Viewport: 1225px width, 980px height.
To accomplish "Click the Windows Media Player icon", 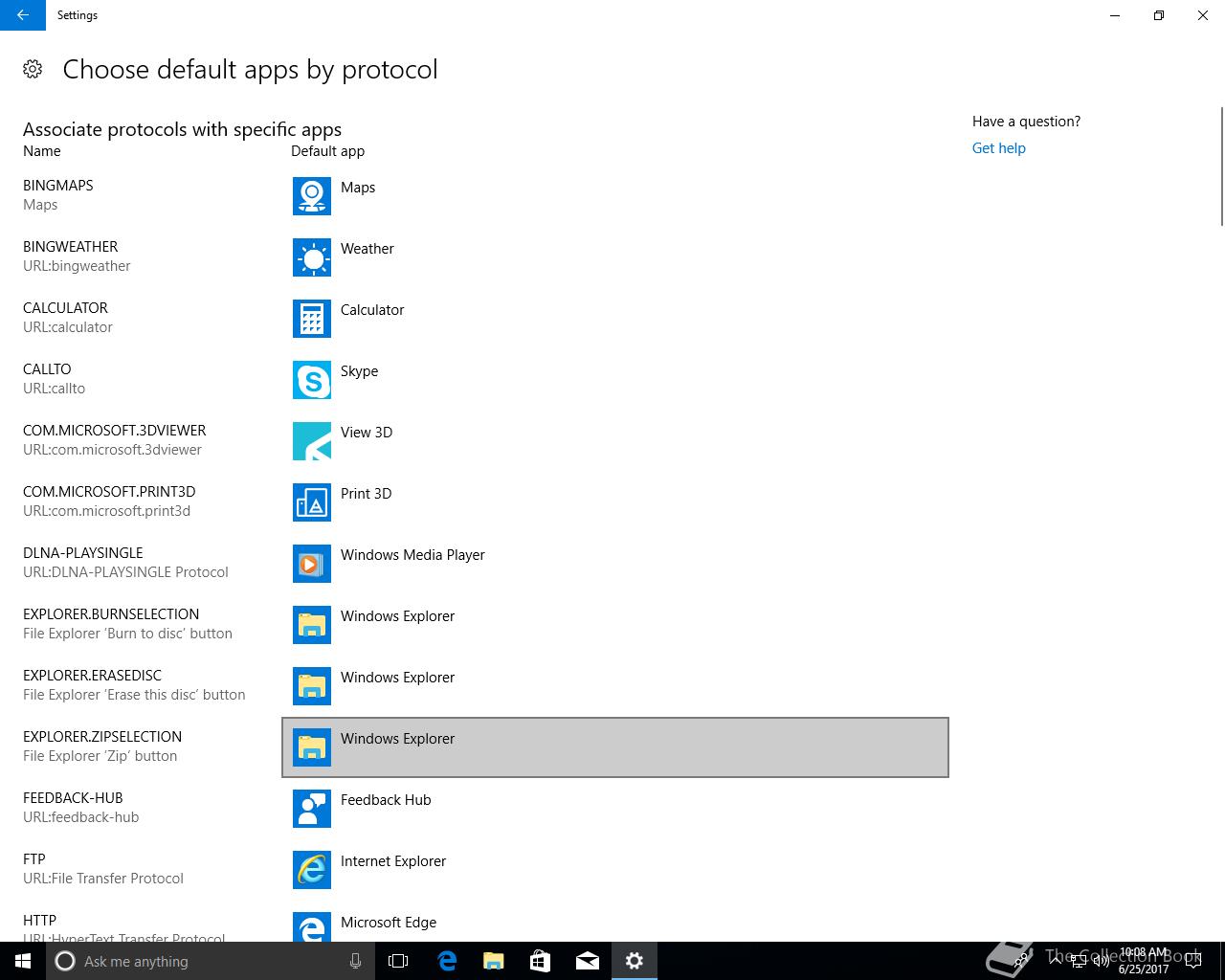I will pyautogui.click(x=312, y=564).
